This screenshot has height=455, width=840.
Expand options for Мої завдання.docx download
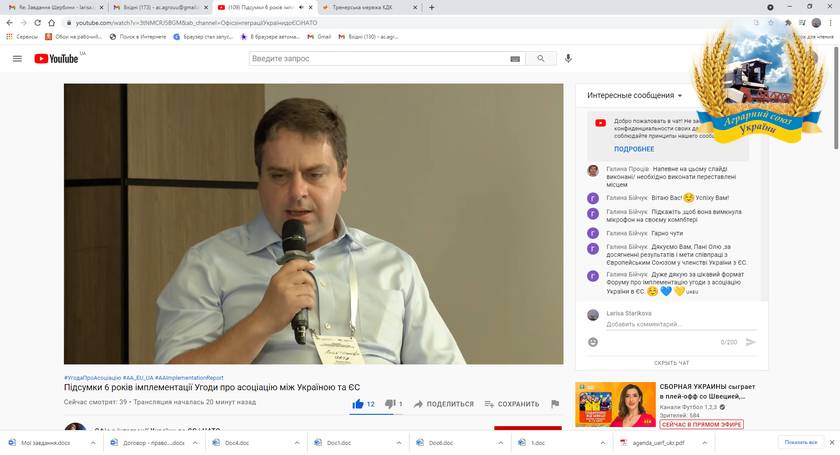click(x=93, y=443)
